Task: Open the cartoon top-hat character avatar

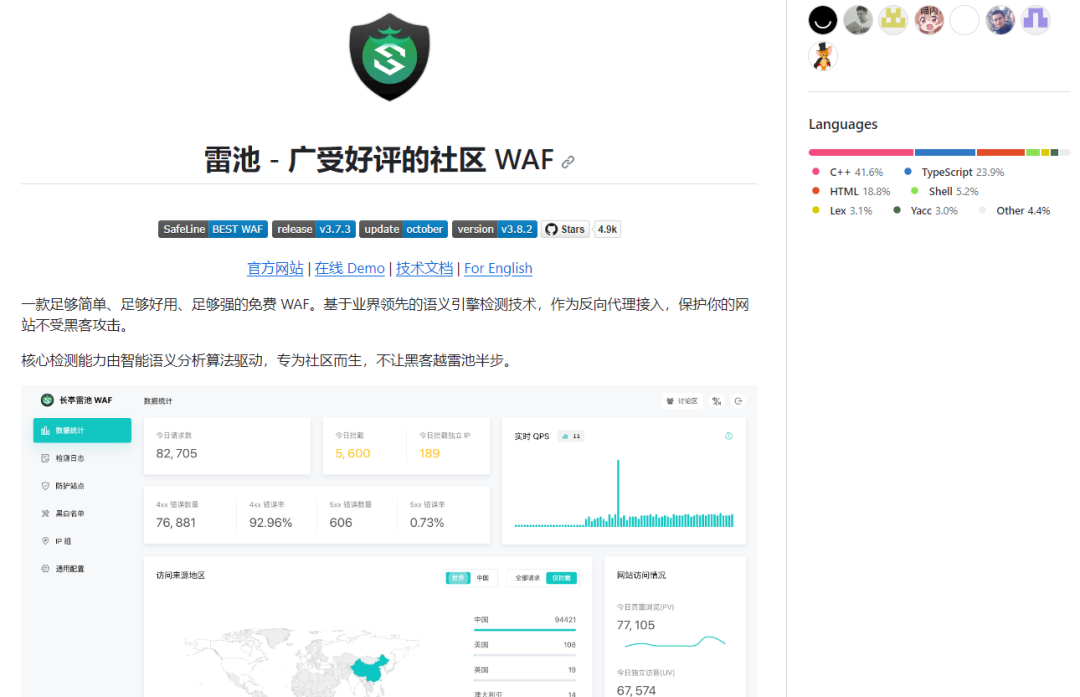Action: 822,56
